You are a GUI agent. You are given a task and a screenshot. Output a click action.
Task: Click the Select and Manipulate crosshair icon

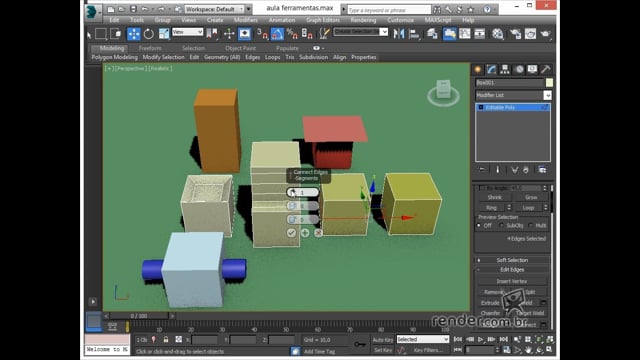point(229,34)
